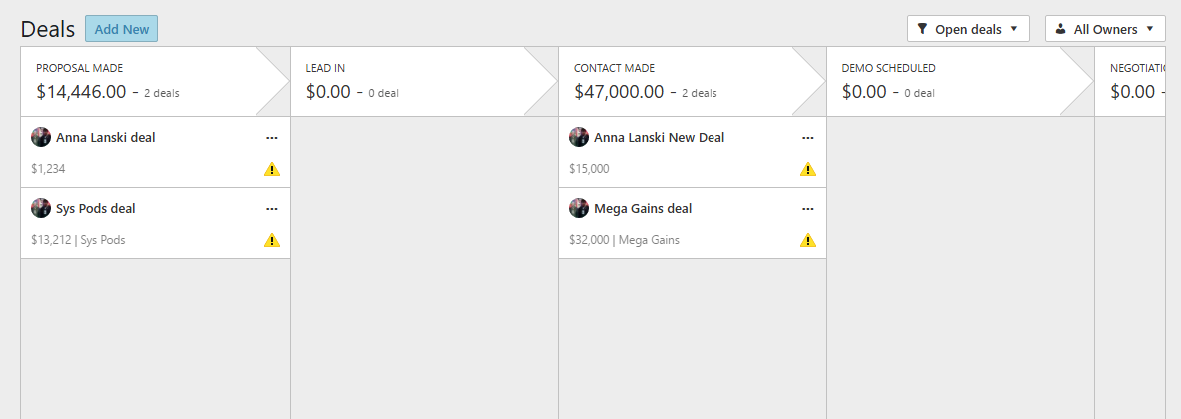Expand the All Owners dropdown
1181x419 pixels.
point(1105,29)
